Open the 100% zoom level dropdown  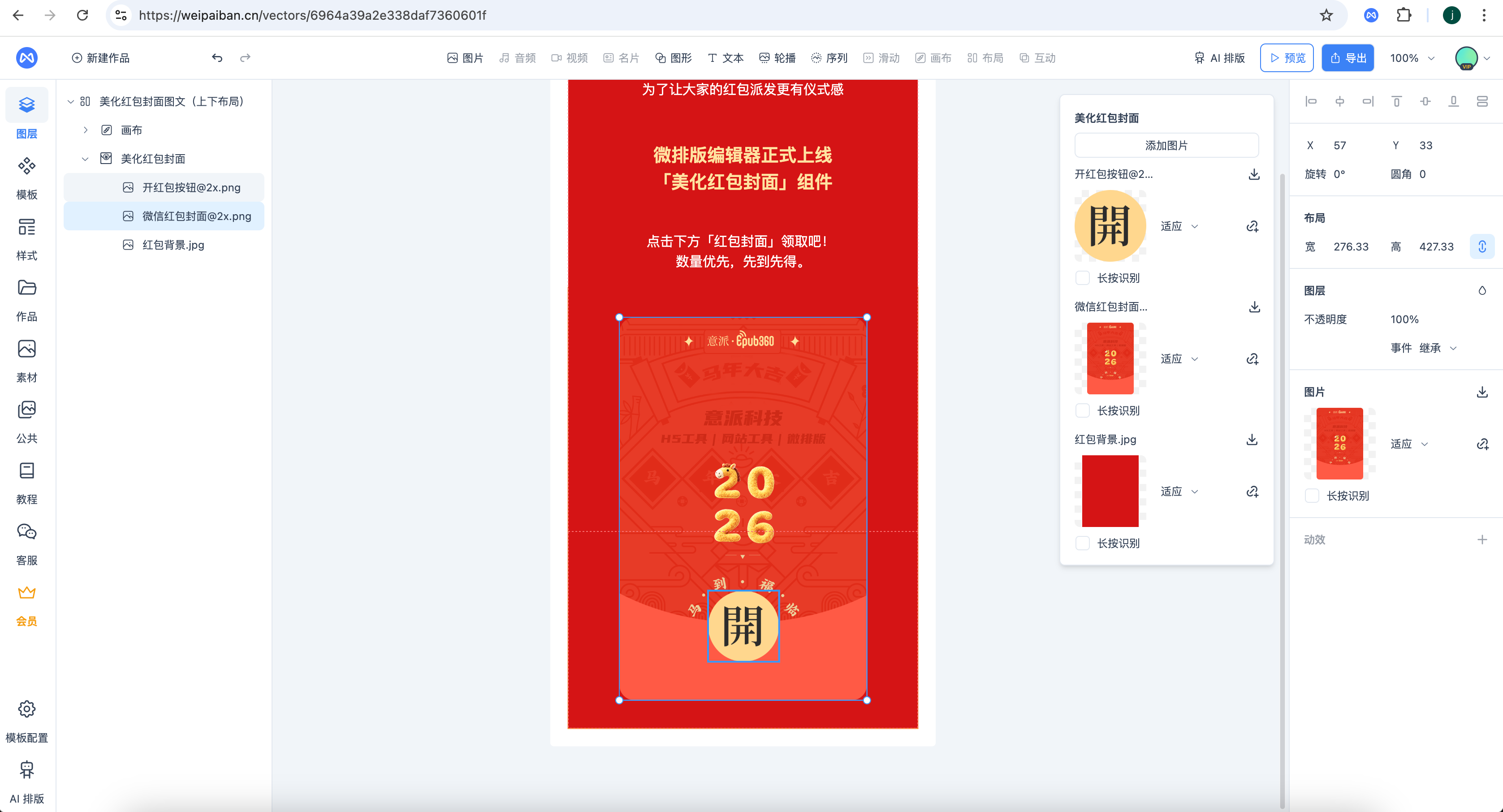click(x=1412, y=58)
